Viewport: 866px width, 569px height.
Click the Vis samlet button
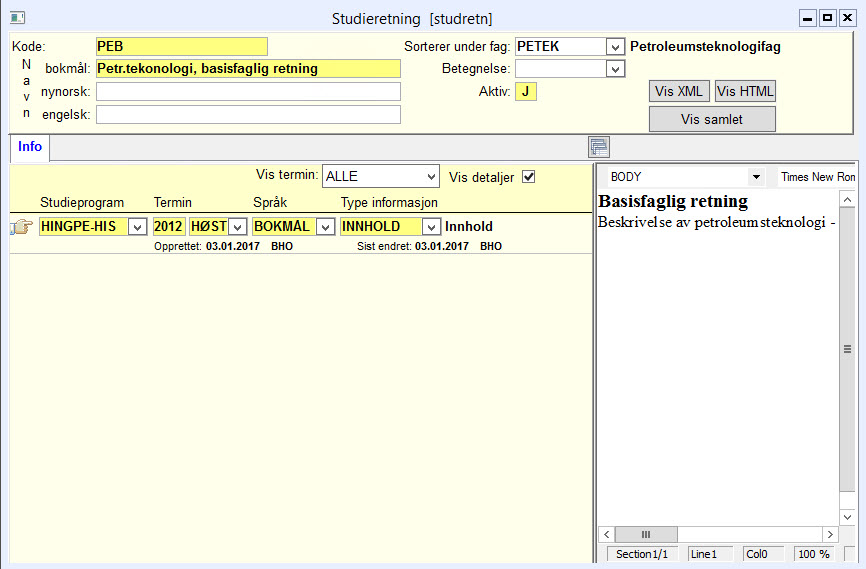tap(712, 119)
